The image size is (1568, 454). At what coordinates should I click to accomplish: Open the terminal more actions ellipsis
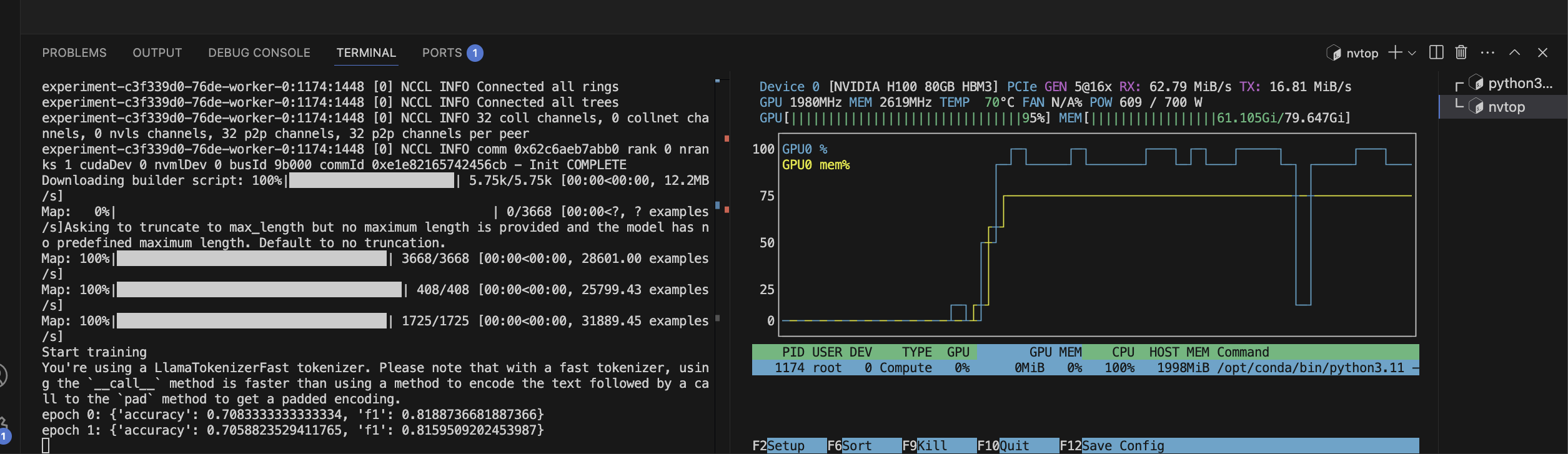click(x=1487, y=52)
